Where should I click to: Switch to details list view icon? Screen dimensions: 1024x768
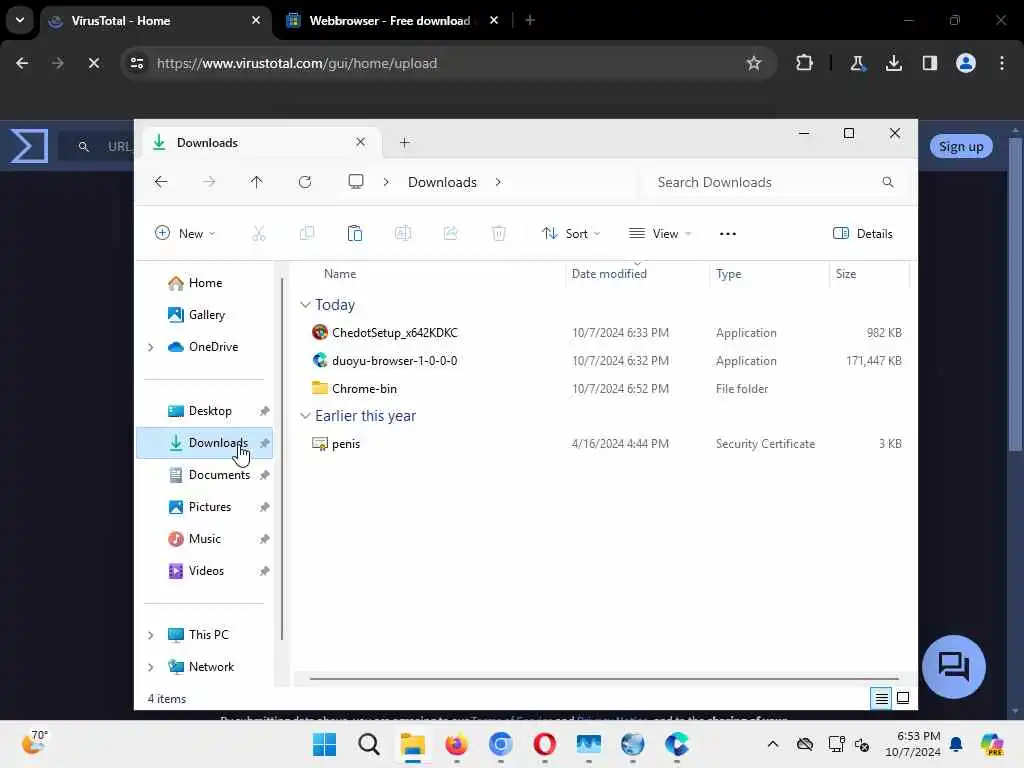tap(881, 699)
